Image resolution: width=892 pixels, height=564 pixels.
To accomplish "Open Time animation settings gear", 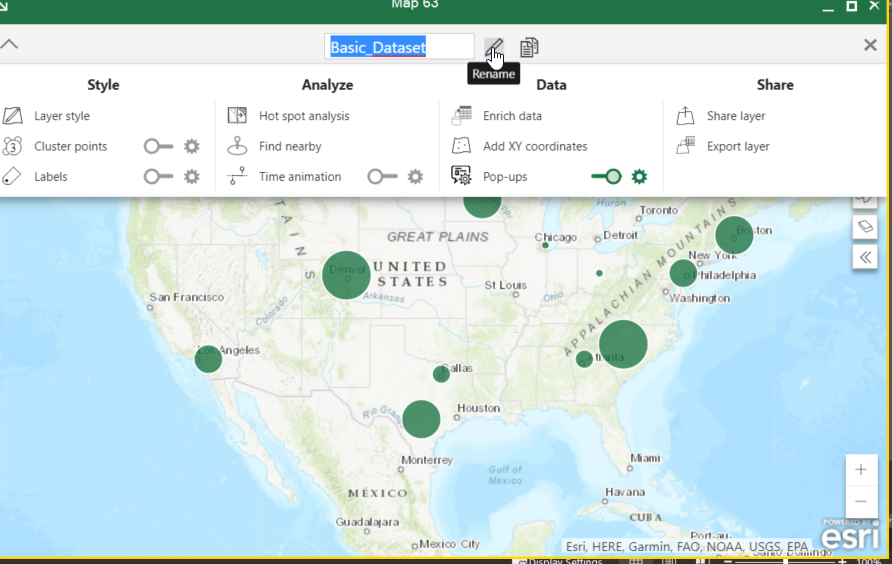I will [x=416, y=176].
